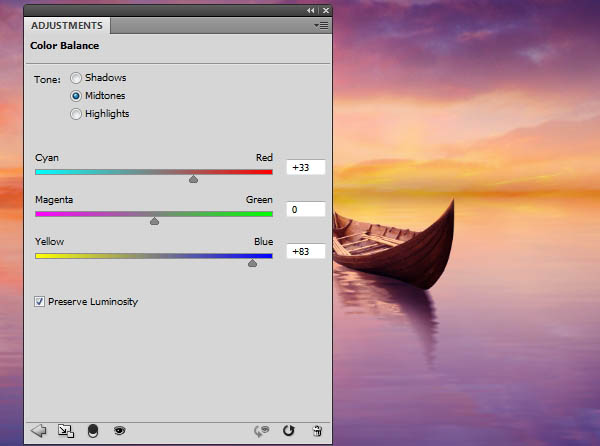The image size is (600, 446).
Task: Toggle the Preserve Luminosity checkbox
Action: [40, 302]
